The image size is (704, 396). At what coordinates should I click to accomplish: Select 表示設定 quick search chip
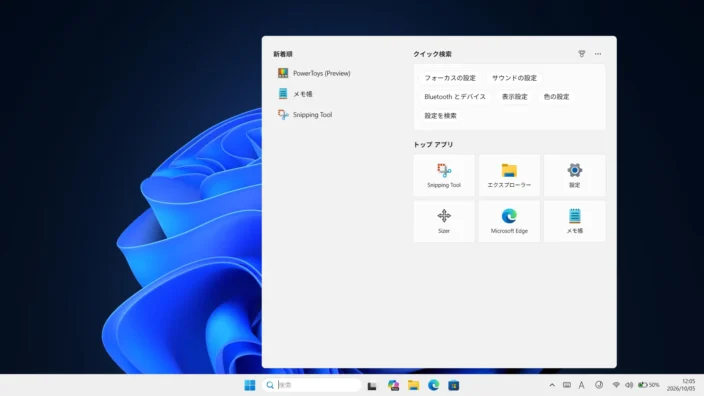pyautogui.click(x=515, y=97)
